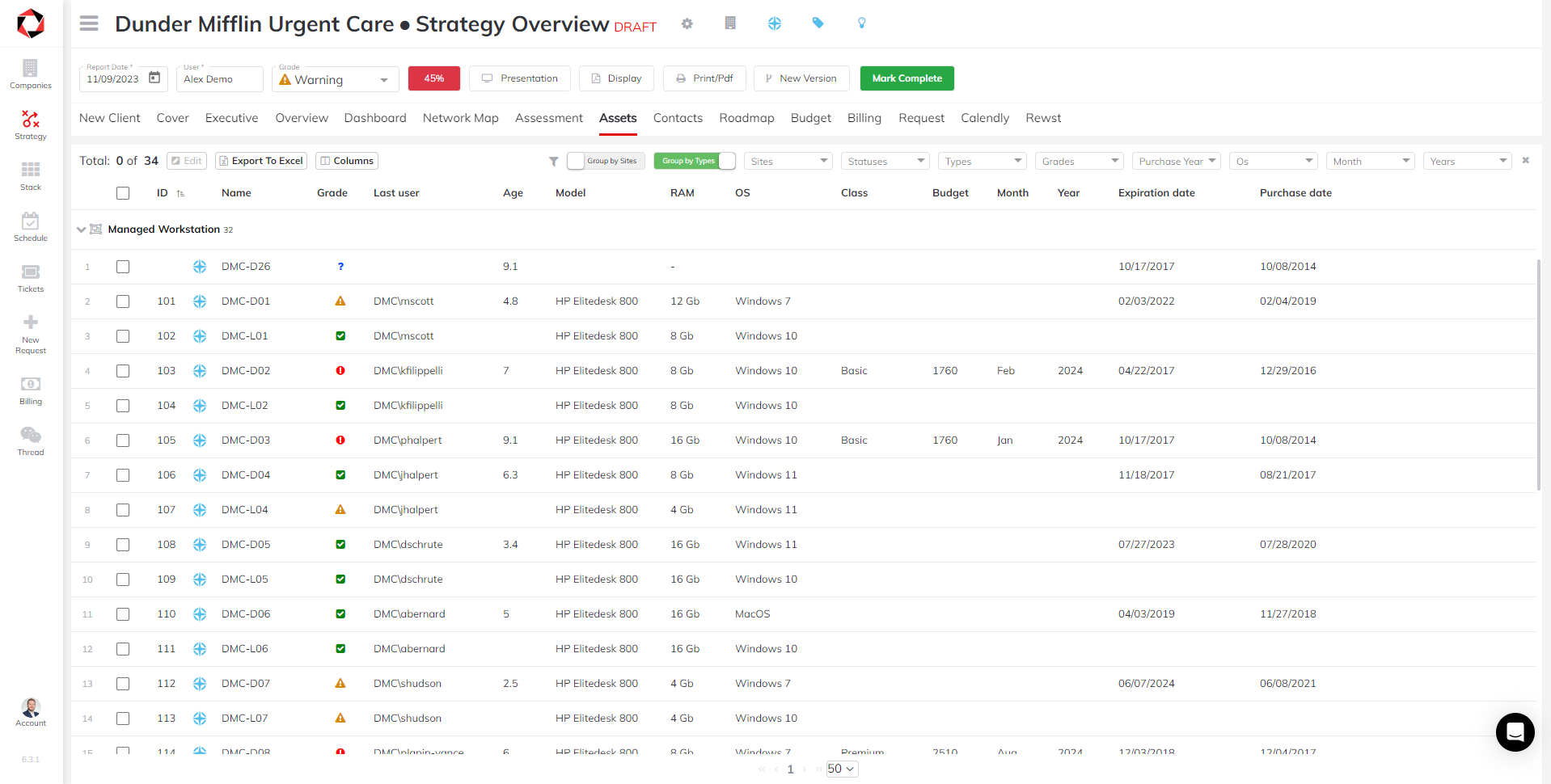
Task: Create a New Request from sidebar
Action: [x=31, y=334]
